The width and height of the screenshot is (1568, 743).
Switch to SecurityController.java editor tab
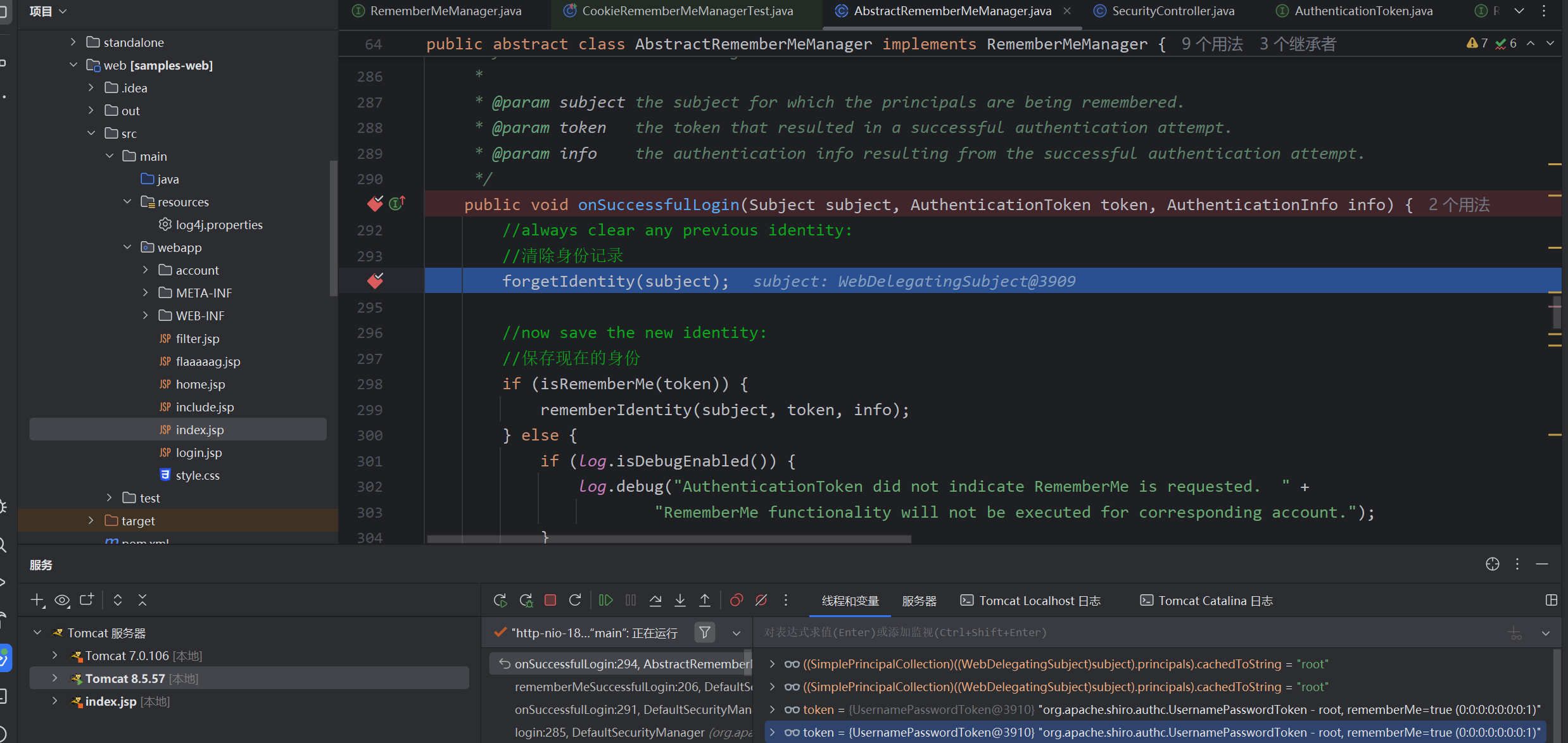click(x=1173, y=11)
